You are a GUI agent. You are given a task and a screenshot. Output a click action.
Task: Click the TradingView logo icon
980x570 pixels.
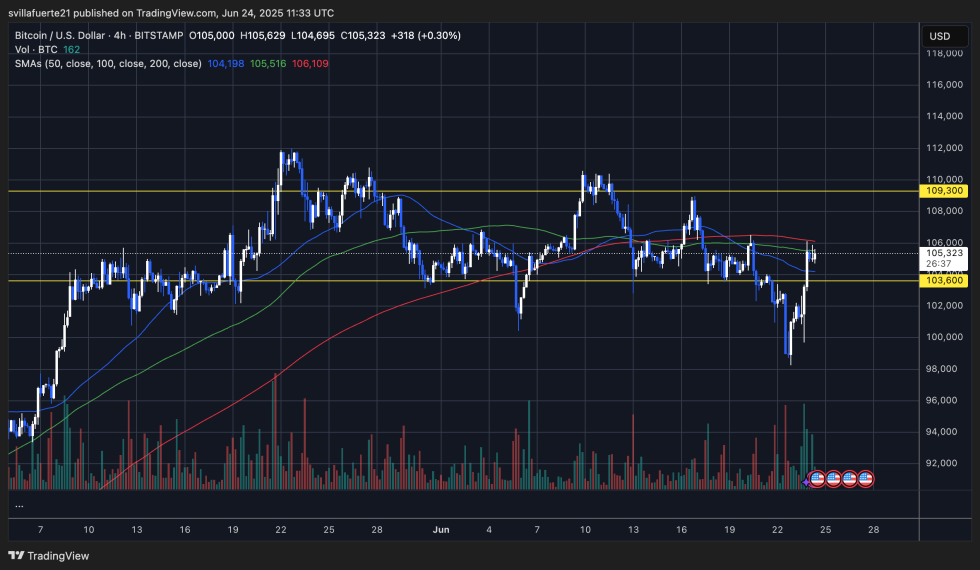pos(17,555)
